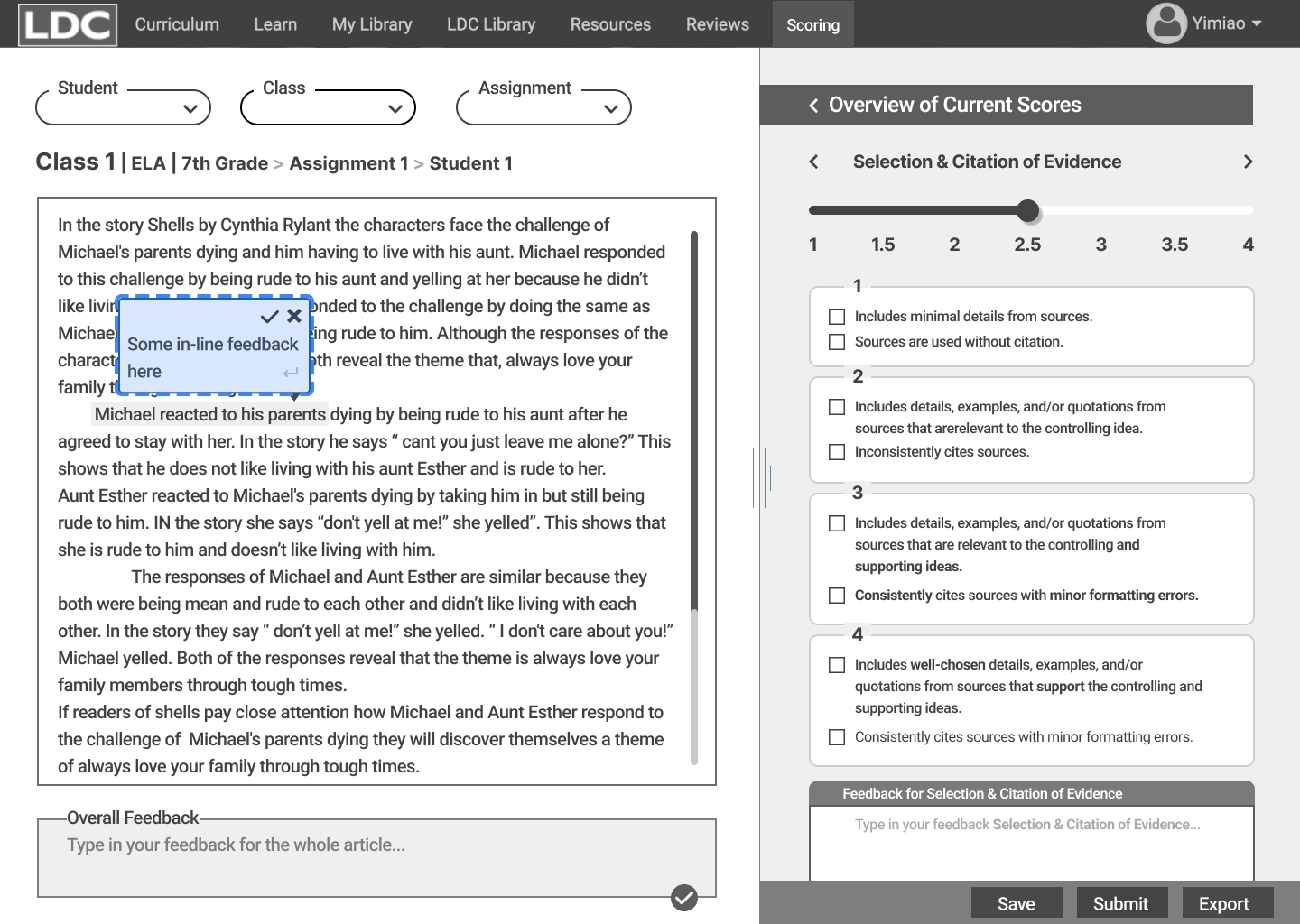1300x924 pixels.
Task: Go to My Library
Action: (372, 24)
